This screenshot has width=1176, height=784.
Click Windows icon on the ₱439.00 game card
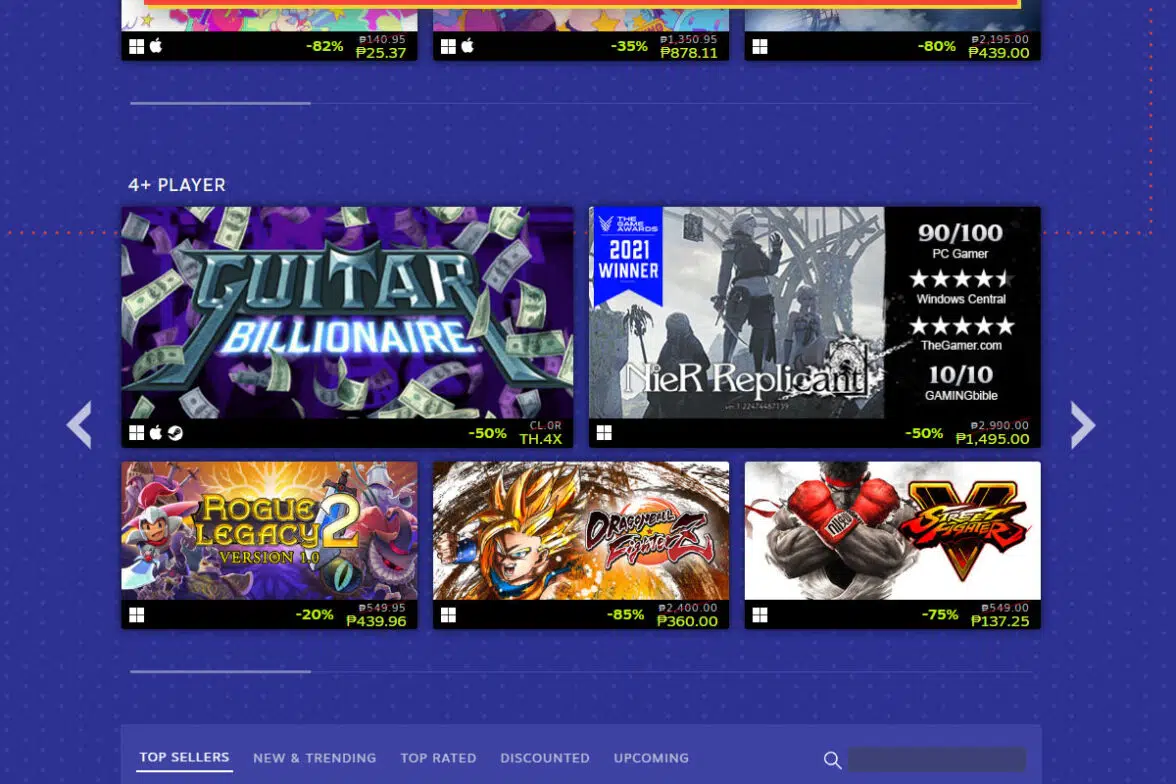tap(760, 47)
